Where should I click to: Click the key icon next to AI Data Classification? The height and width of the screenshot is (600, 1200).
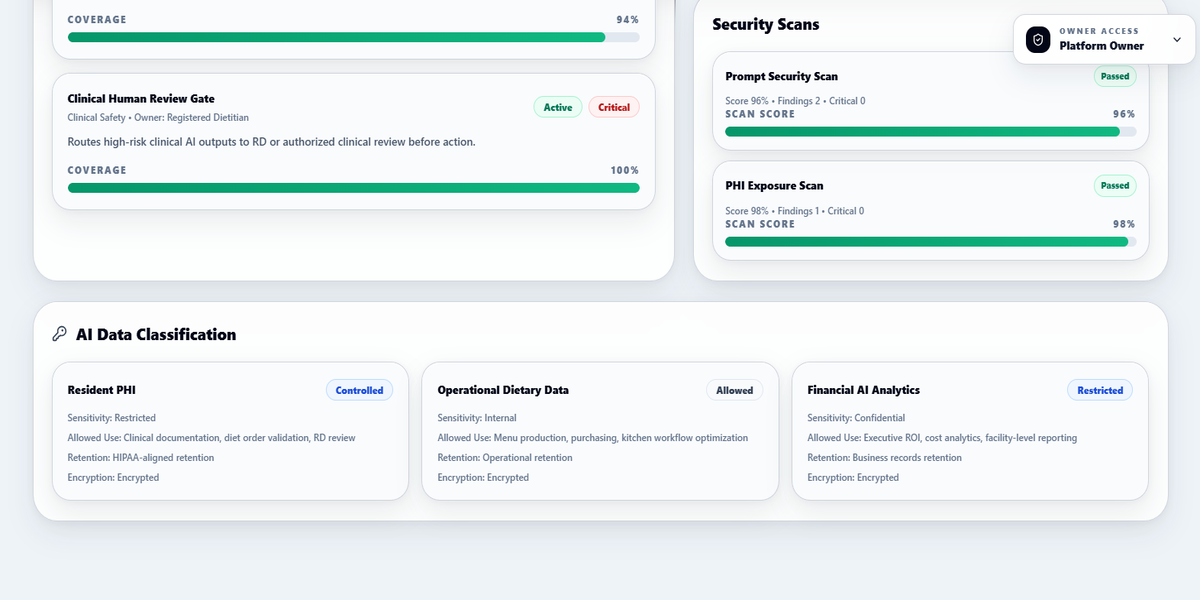[x=59, y=334]
